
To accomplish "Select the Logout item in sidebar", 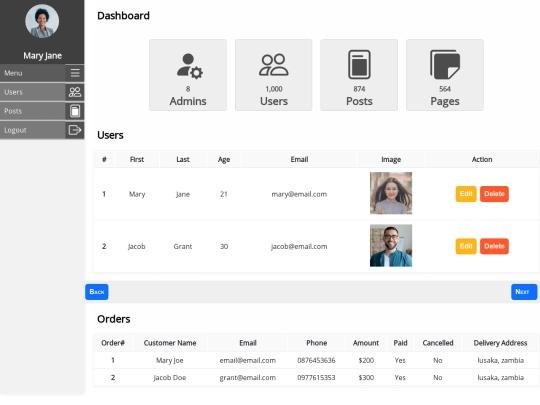I will 42,130.
